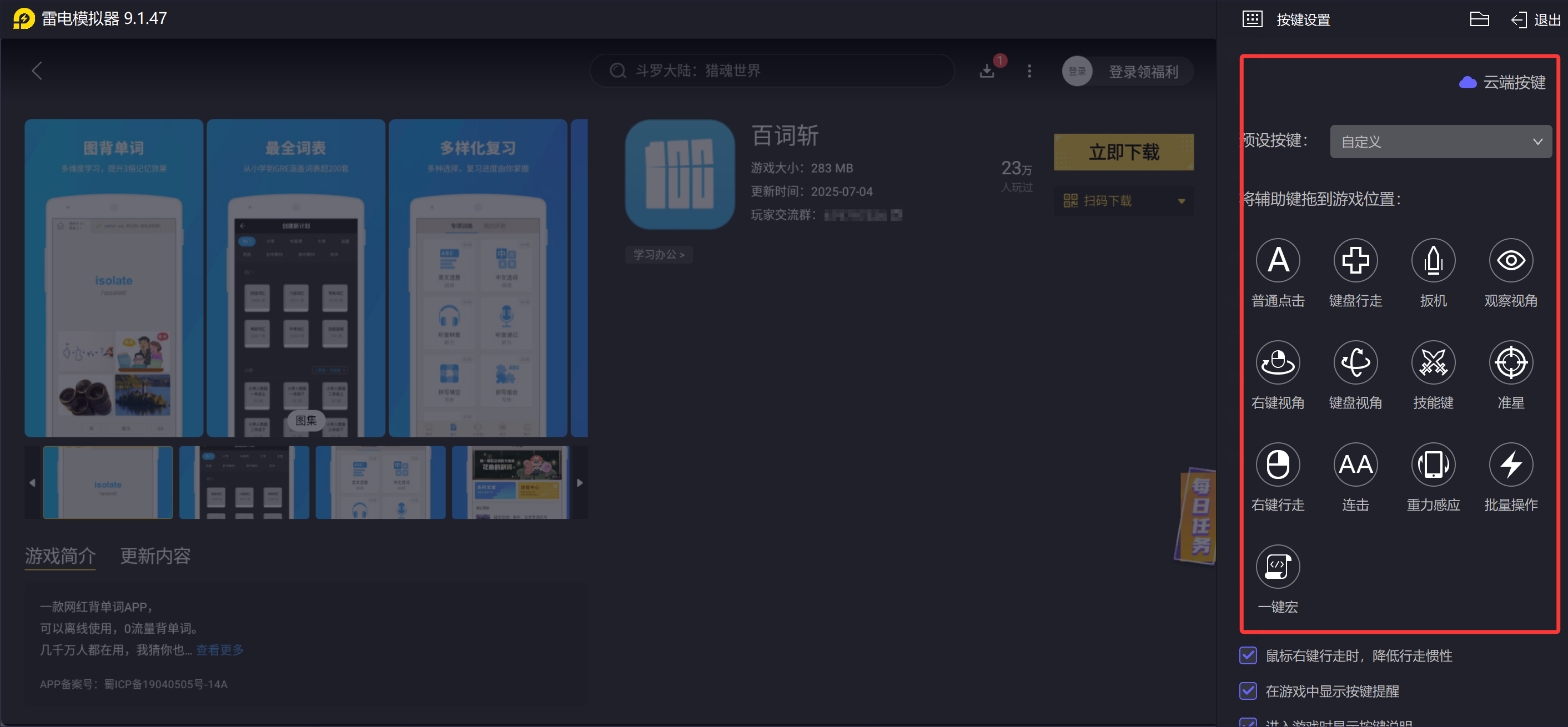The image size is (1568, 727).
Task: Select the 连击 AA icon
Action: pyautogui.click(x=1355, y=465)
